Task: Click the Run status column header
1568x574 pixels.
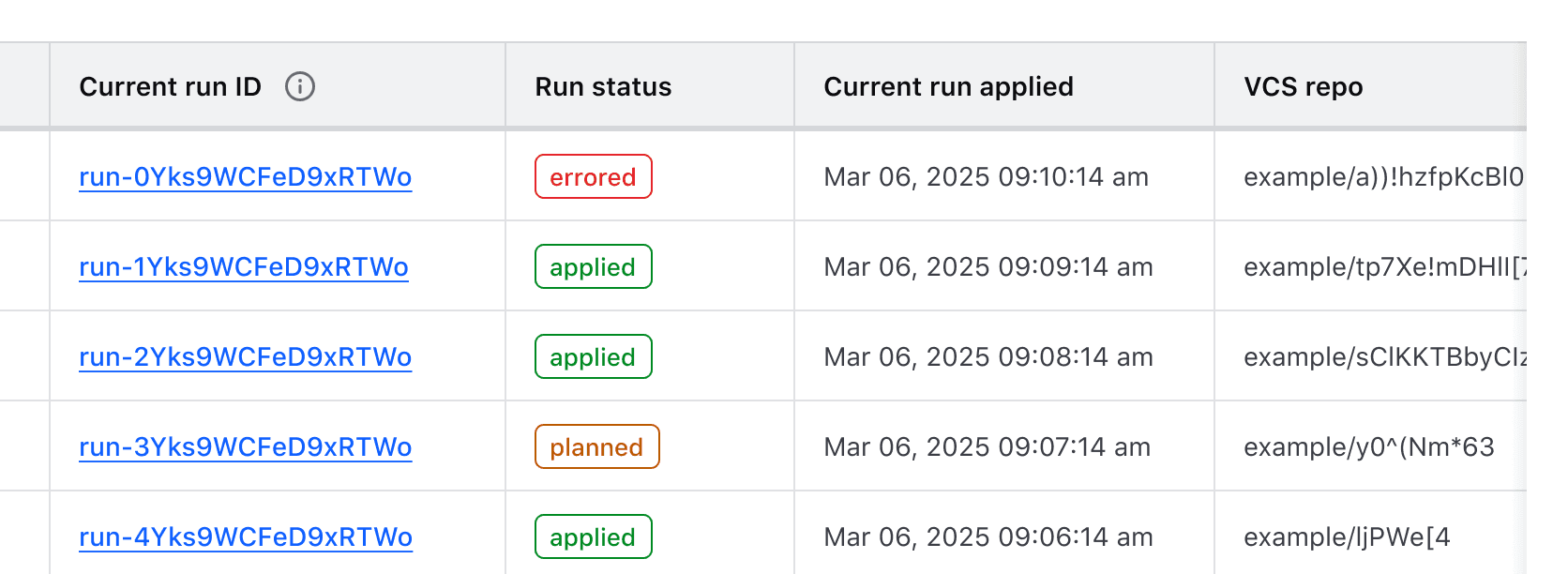Action: 603,87
